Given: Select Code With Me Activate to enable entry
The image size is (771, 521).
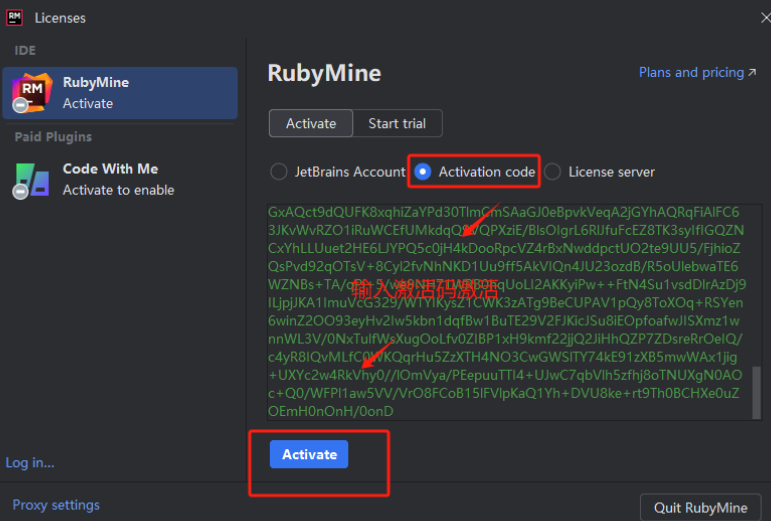Looking at the screenshot, I should tap(120, 180).
